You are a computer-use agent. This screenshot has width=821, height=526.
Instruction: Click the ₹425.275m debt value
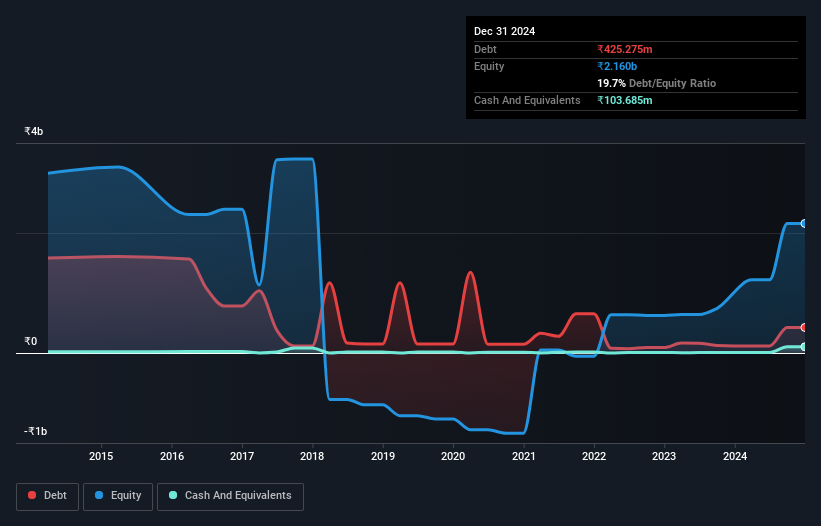(625, 49)
